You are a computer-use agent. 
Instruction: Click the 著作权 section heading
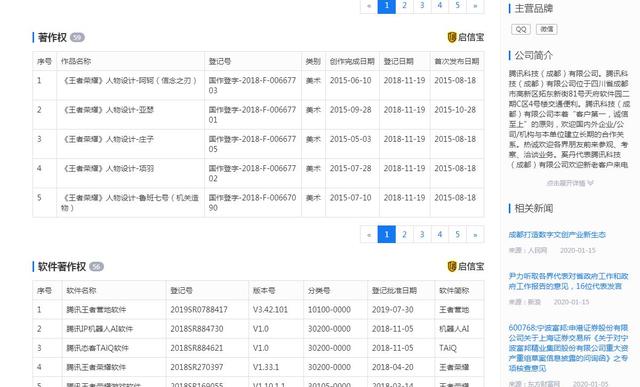click(52, 38)
